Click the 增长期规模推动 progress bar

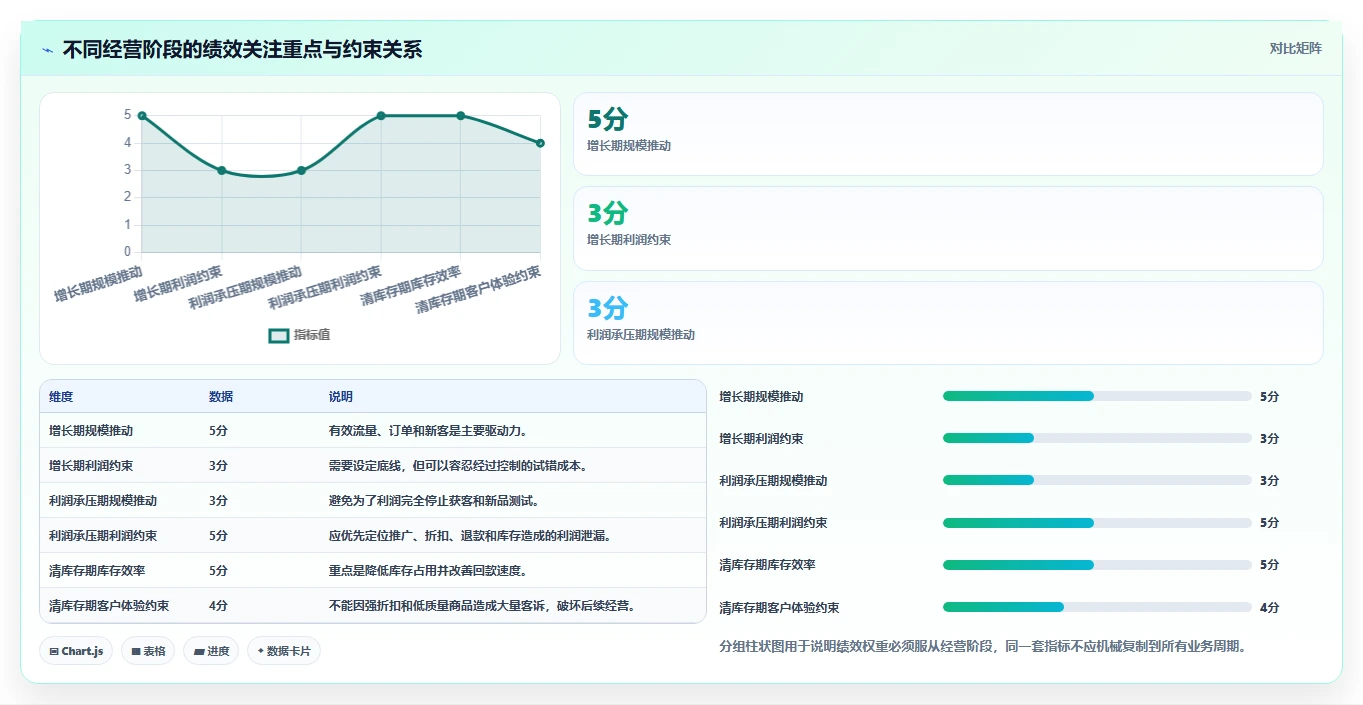pyautogui.click(x=1097, y=396)
